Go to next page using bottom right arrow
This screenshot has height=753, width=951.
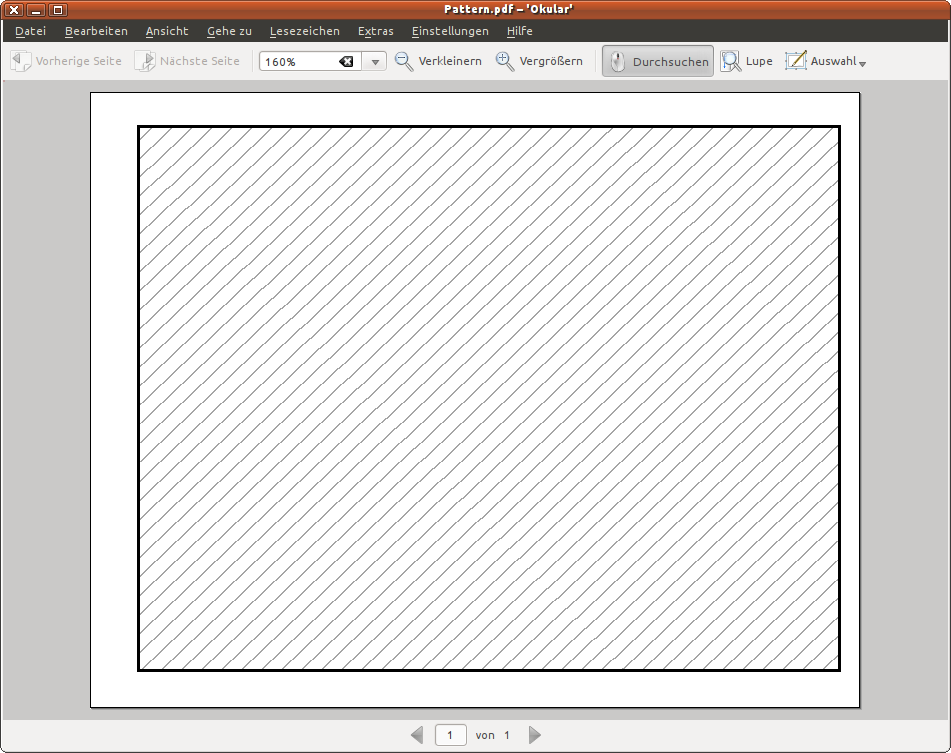point(535,735)
